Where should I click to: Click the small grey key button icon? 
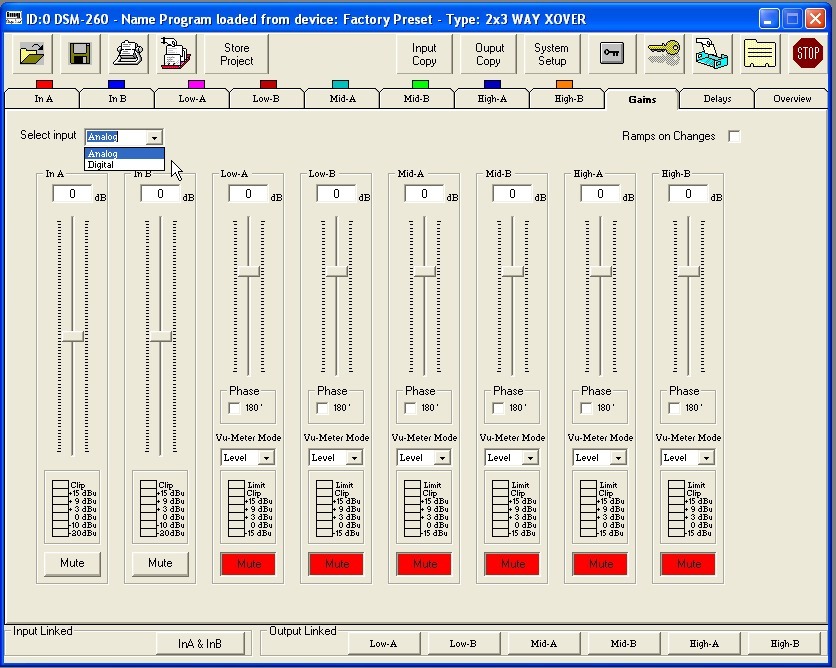pyautogui.click(x=612, y=54)
